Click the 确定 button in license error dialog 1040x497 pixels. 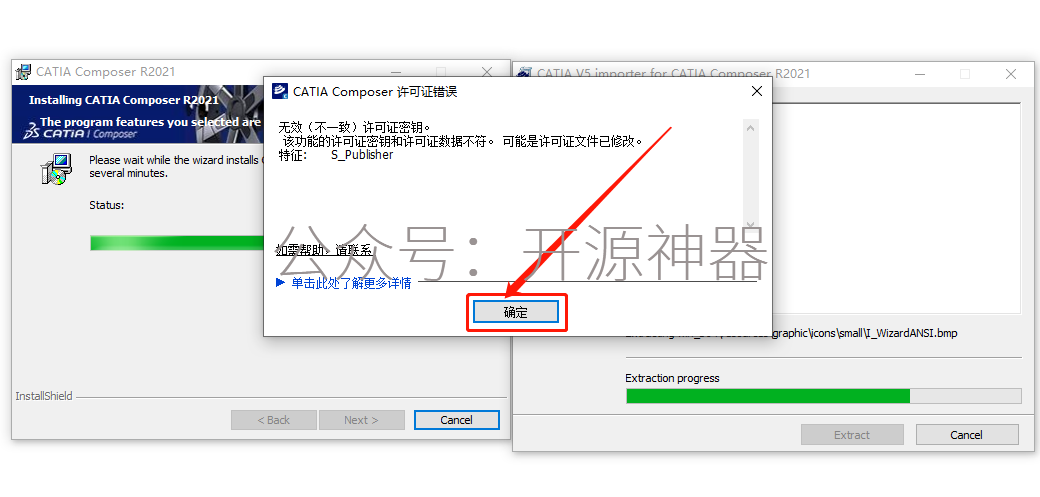pyautogui.click(x=515, y=313)
